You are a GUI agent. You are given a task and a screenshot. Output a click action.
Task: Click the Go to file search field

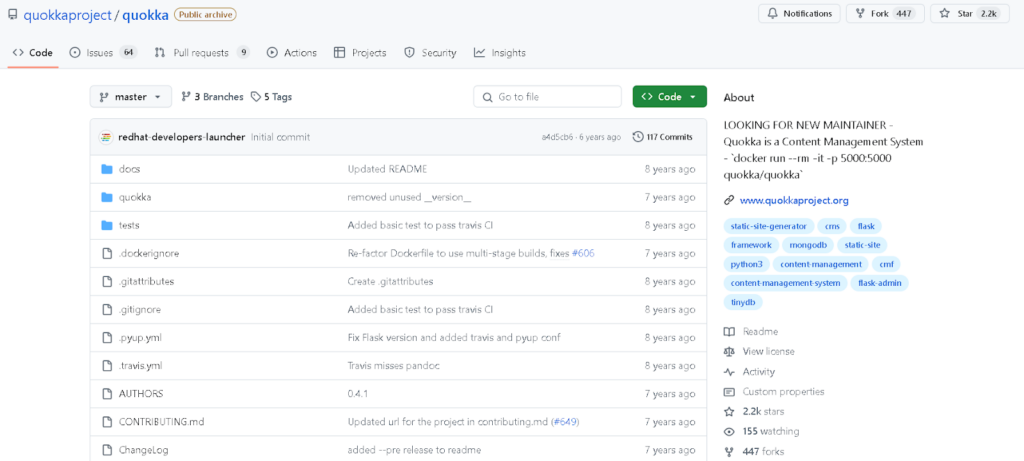coord(547,97)
